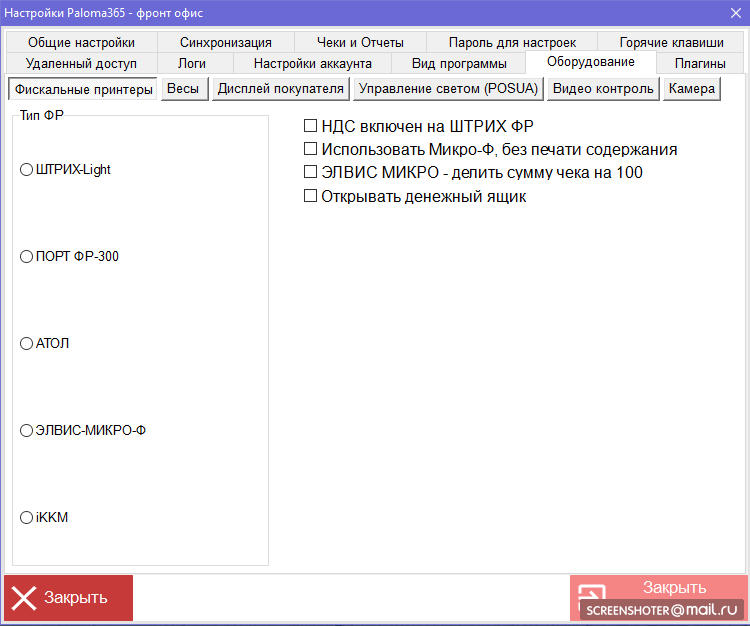
Task: Click the Весы equipment button
Action: (182, 89)
